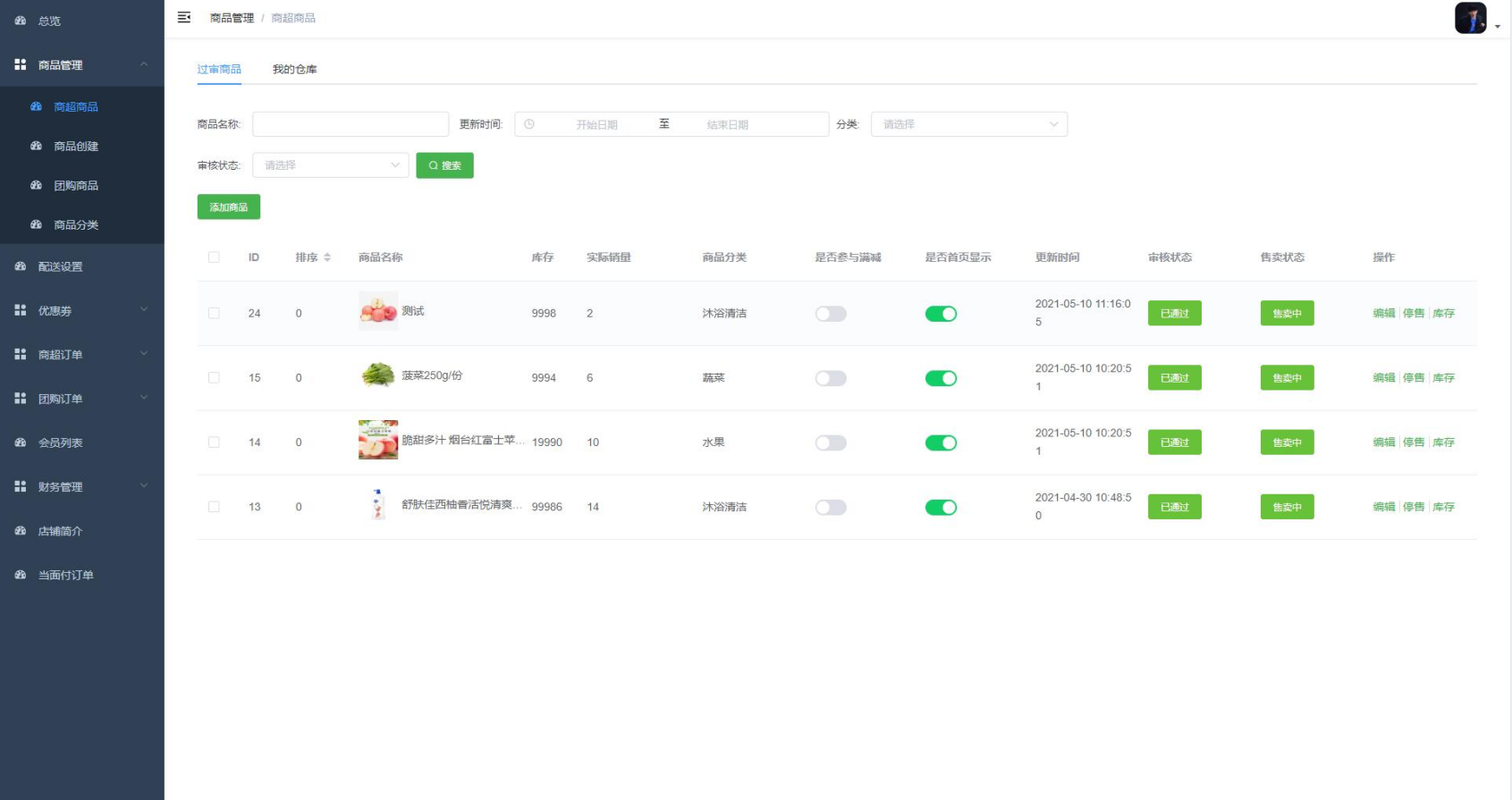Select the checkbox for product ID 13
1512x800 pixels.
pos(214,507)
